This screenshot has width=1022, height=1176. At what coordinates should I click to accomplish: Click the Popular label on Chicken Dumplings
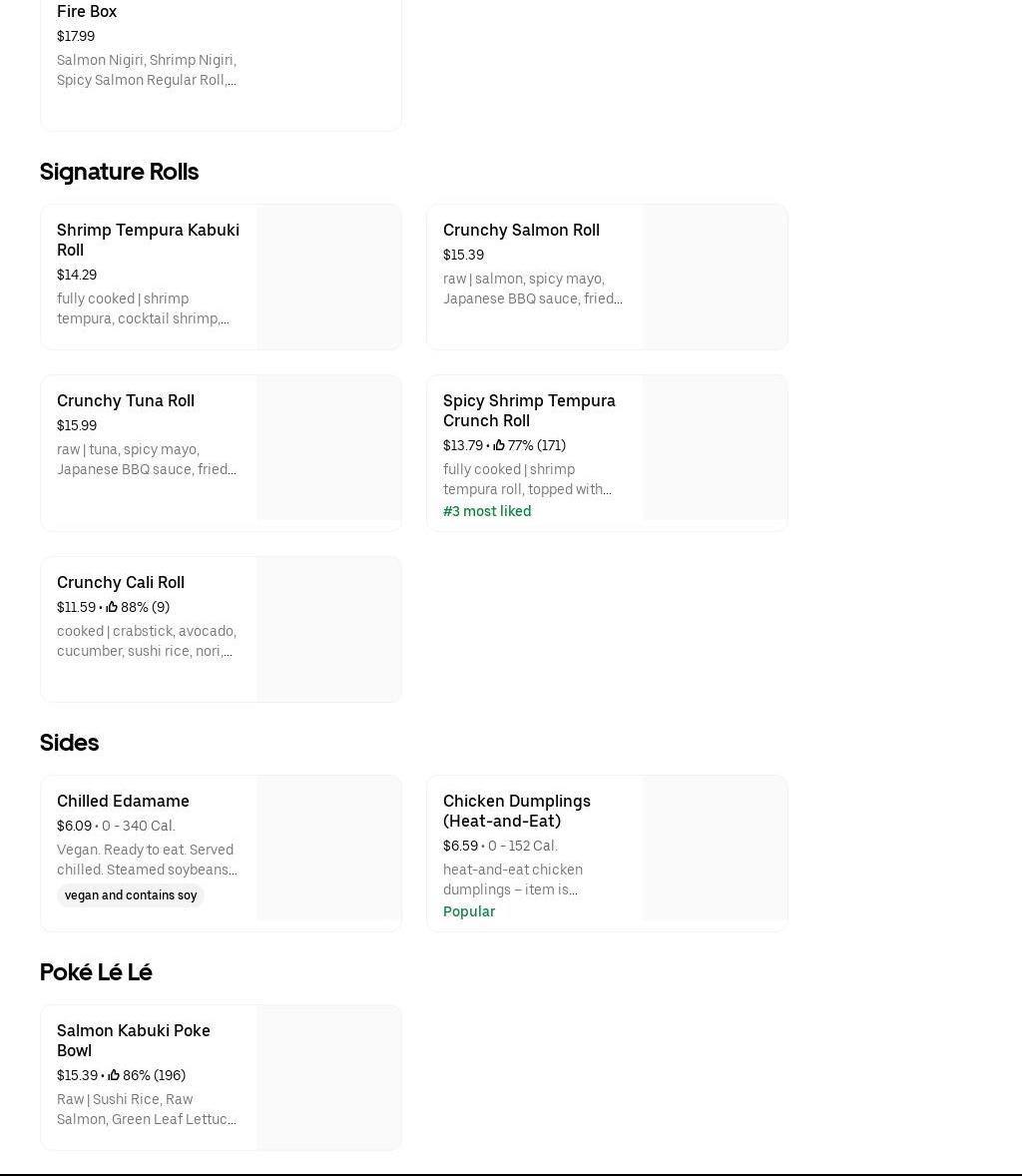(x=469, y=911)
